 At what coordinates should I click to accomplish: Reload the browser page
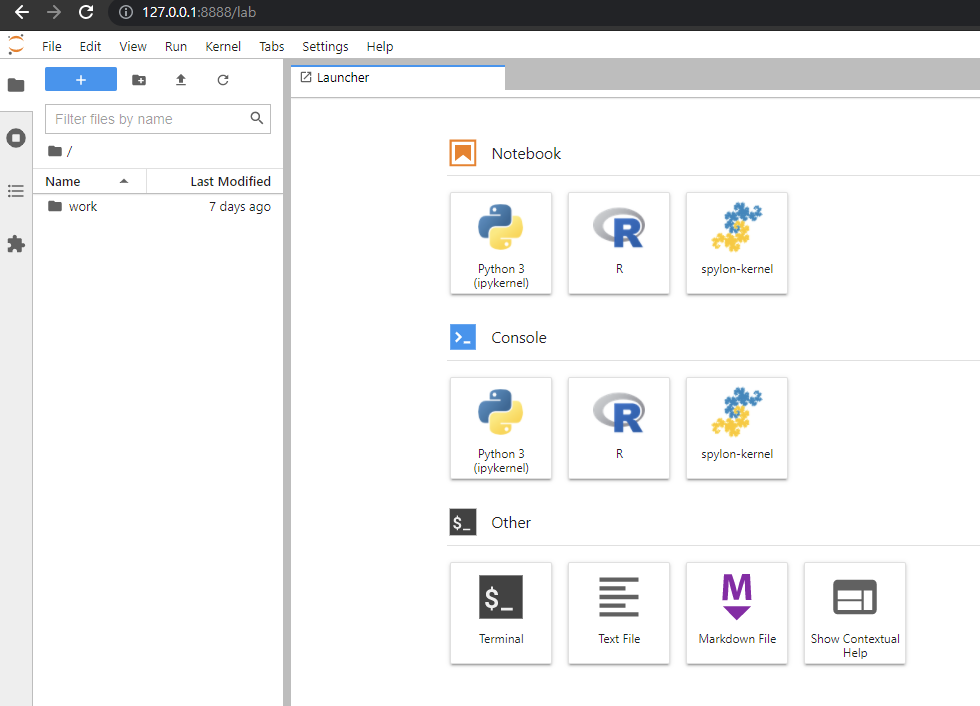[x=86, y=12]
